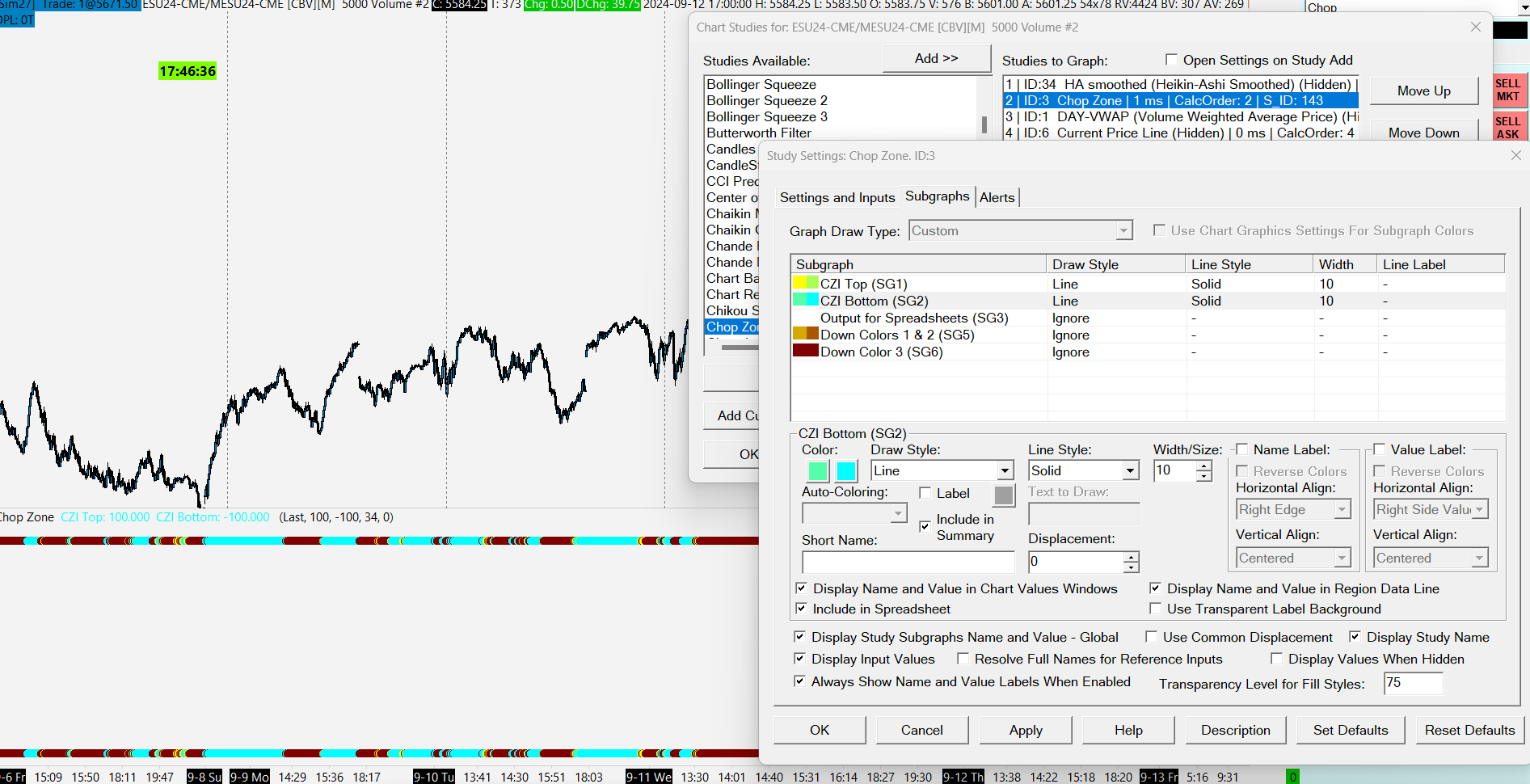Open the Graph Draw Type dropdown
1530x784 pixels.
pos(1123,231)
